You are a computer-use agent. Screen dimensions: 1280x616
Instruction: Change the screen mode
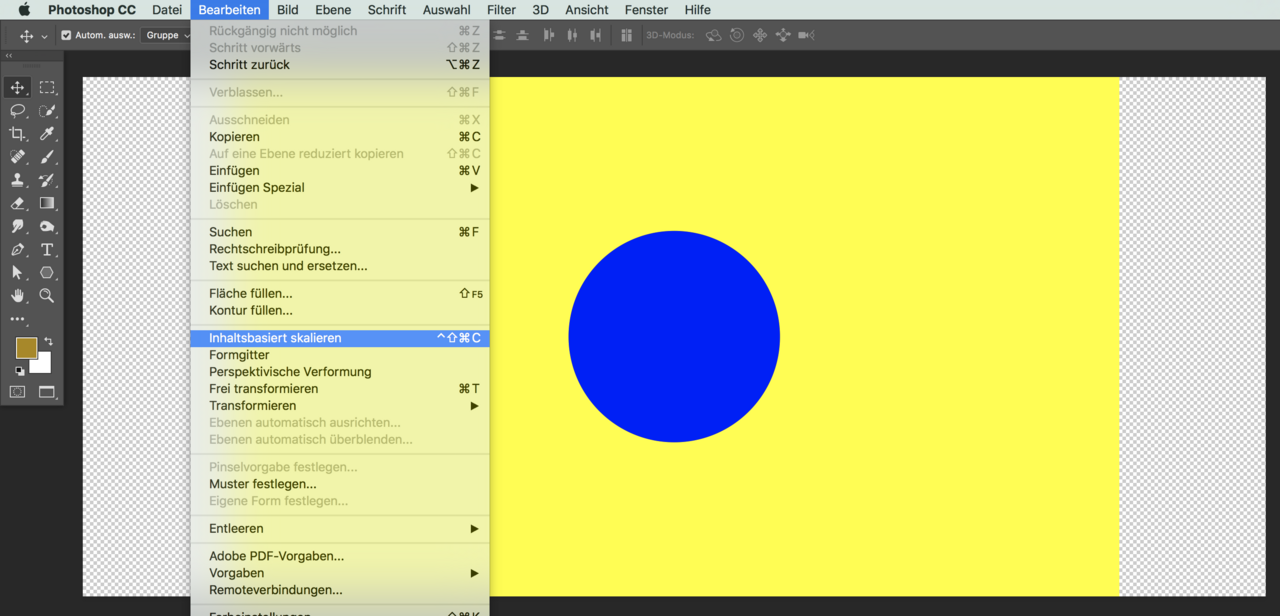pos(47,392)
